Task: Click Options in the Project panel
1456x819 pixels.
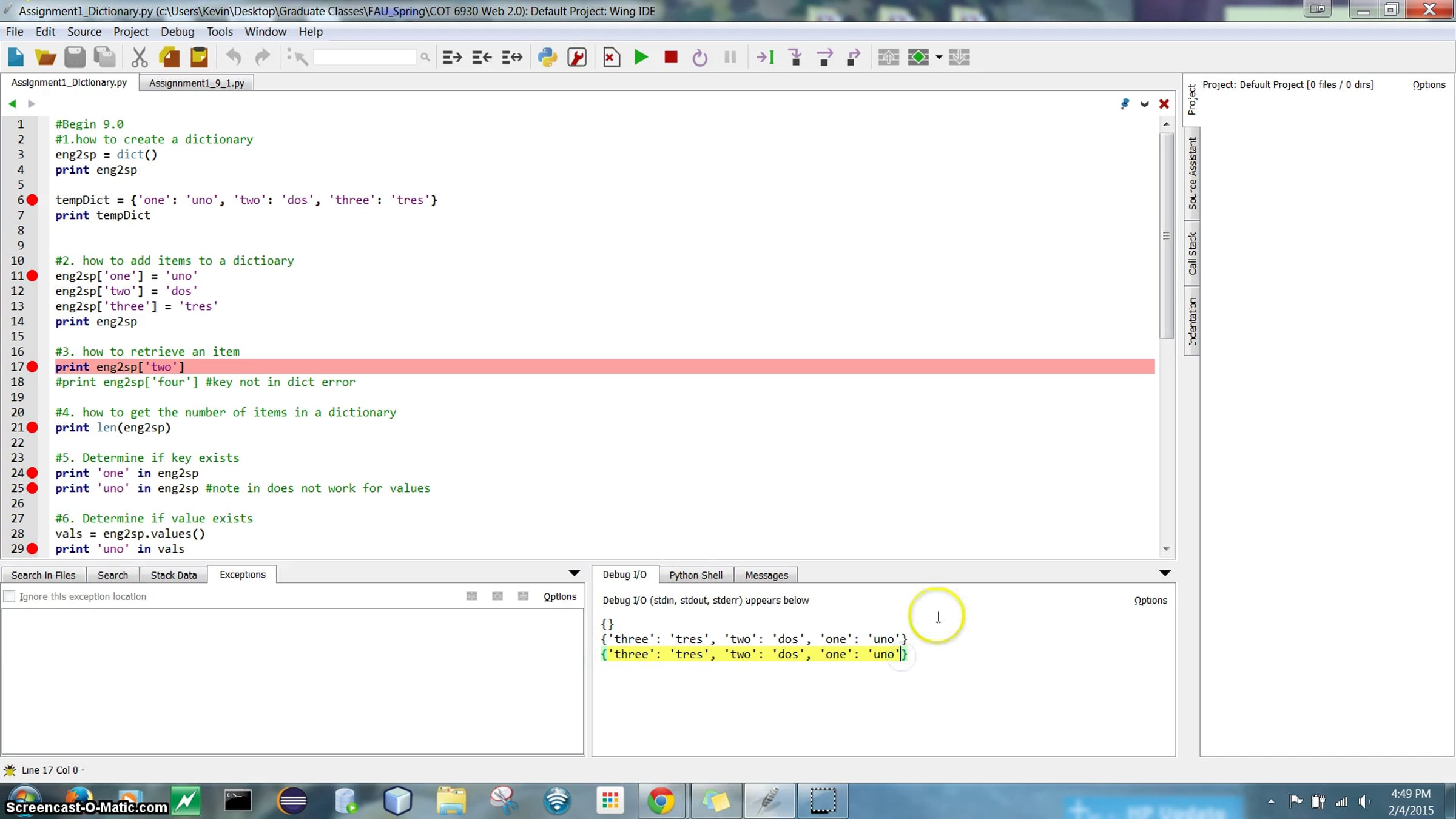Action: [1429, 84]
